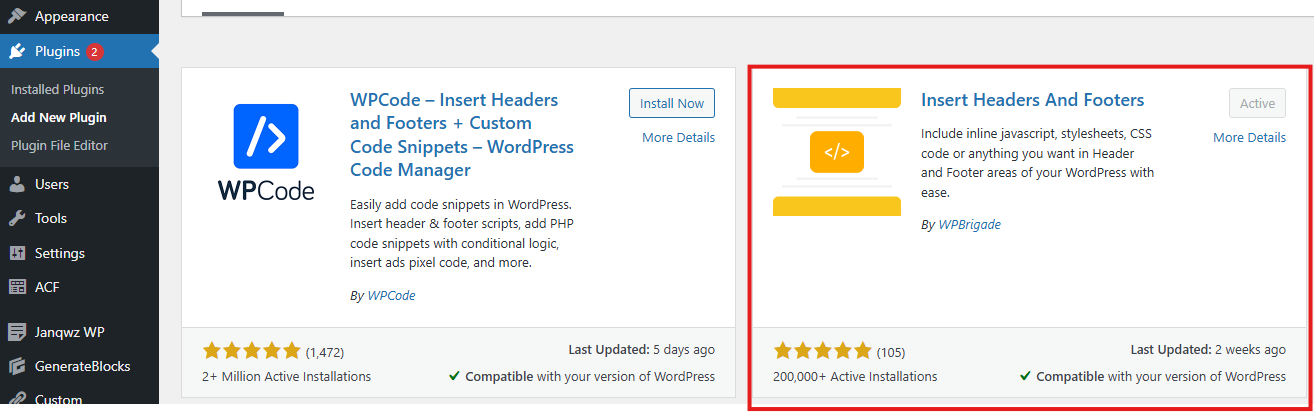This screenshot has width=1314, height=412.
Task: Click Install Now for WPCode
Action: pos(672,103)
